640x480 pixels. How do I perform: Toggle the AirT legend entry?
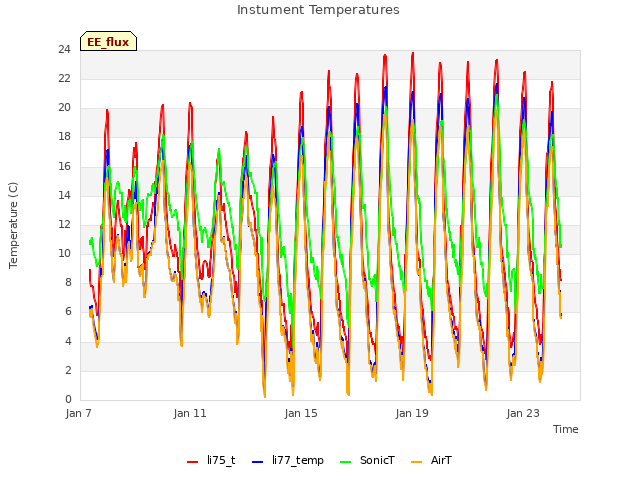431,460
